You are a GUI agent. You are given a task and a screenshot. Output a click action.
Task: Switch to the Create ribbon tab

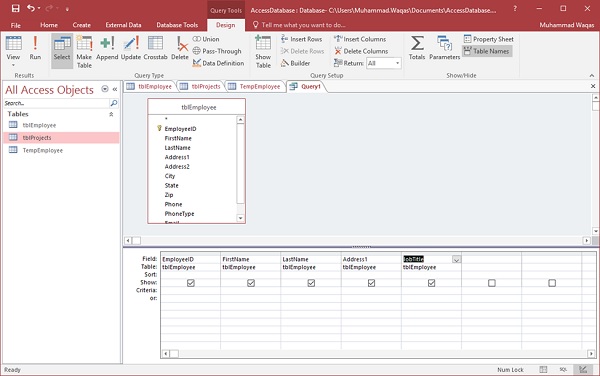(82, 25)
